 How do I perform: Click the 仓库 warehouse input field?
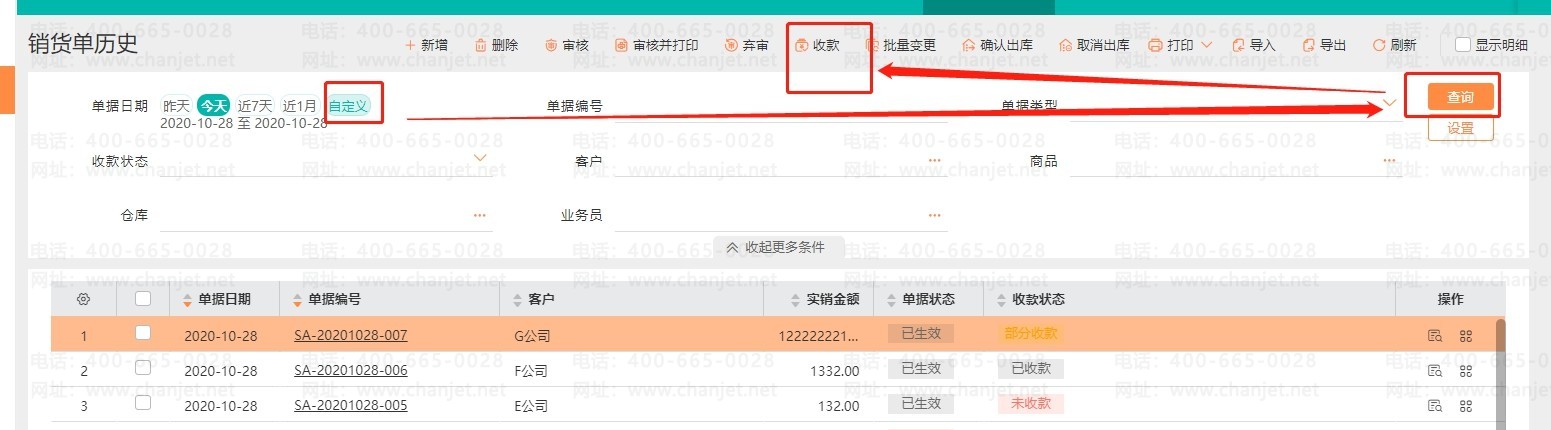pos(327,215)
